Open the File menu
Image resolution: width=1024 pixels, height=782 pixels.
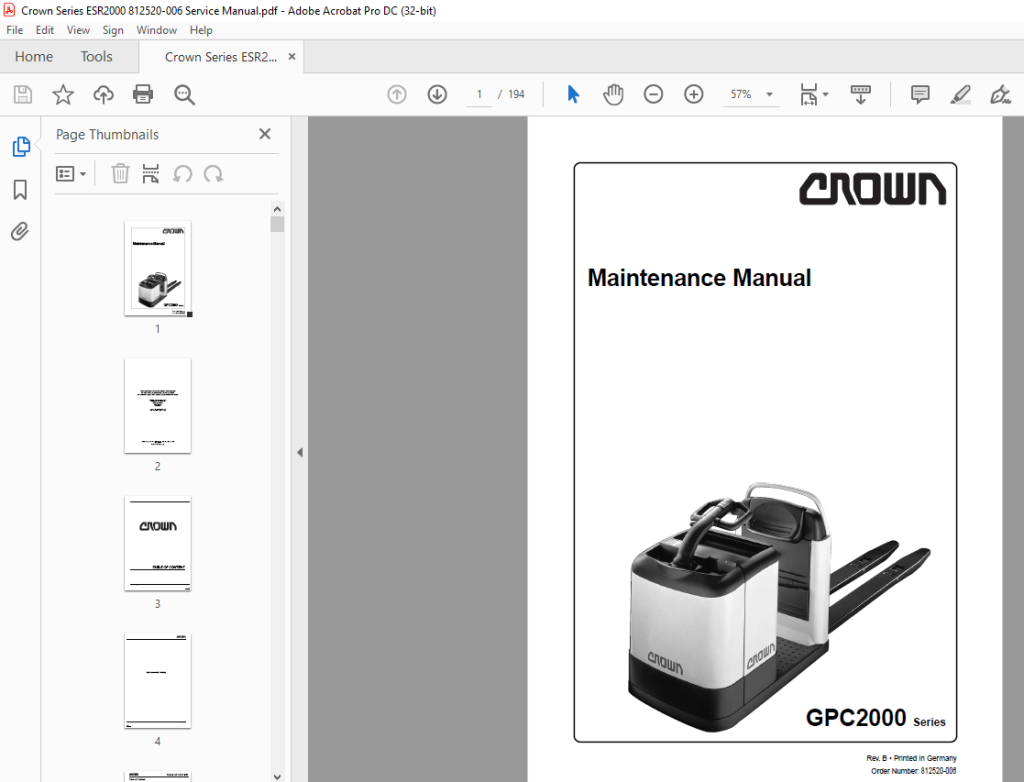(x=14, y=30)
